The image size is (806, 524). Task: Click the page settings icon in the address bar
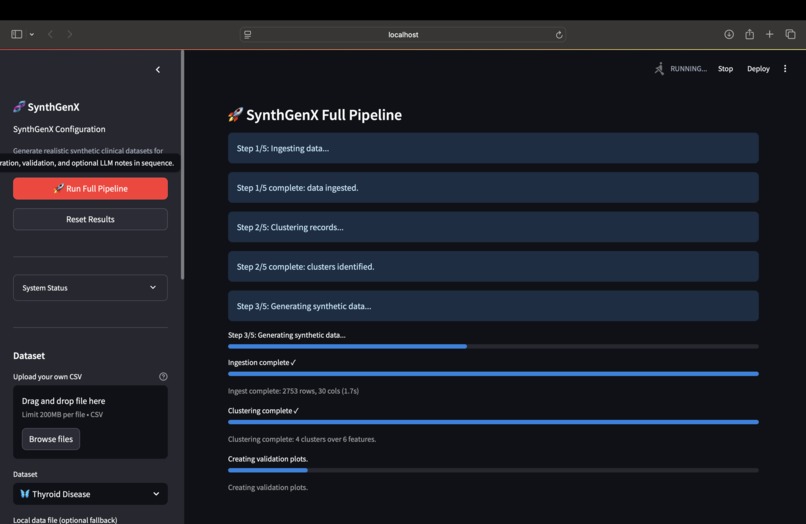(248, 34)
